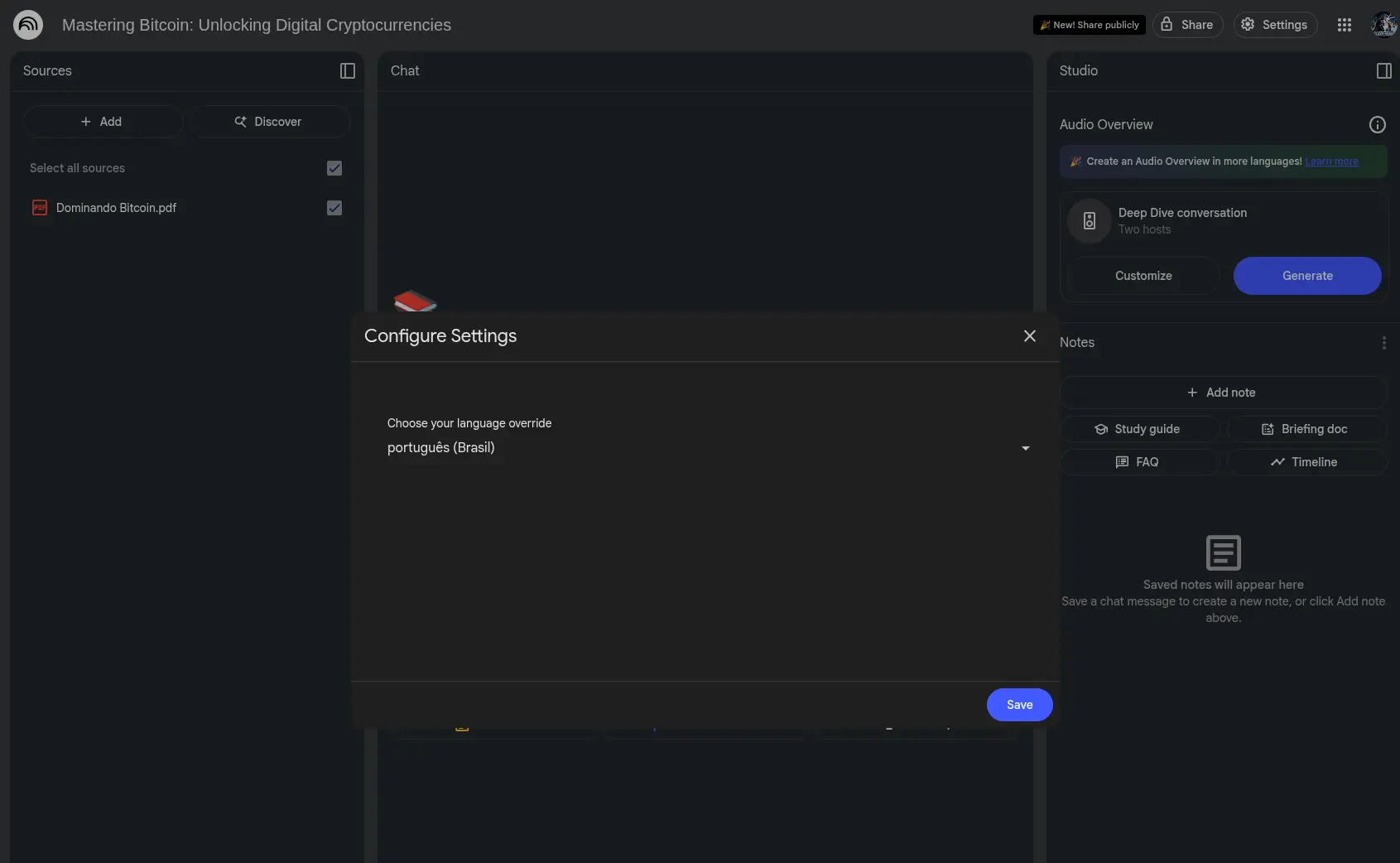Open Share dialog
The height and width of the screenshot is (863, 1400).
coord(1187,25)
